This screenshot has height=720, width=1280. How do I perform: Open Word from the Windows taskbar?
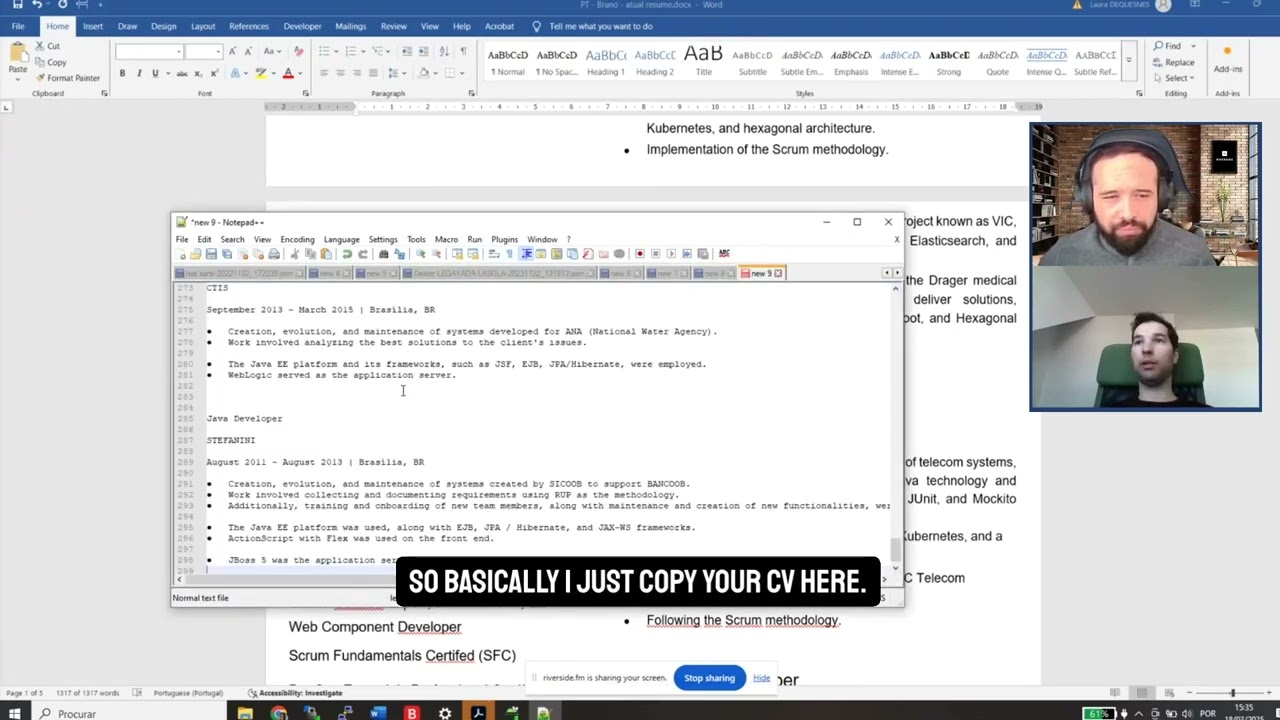click(x=378, y=713)
